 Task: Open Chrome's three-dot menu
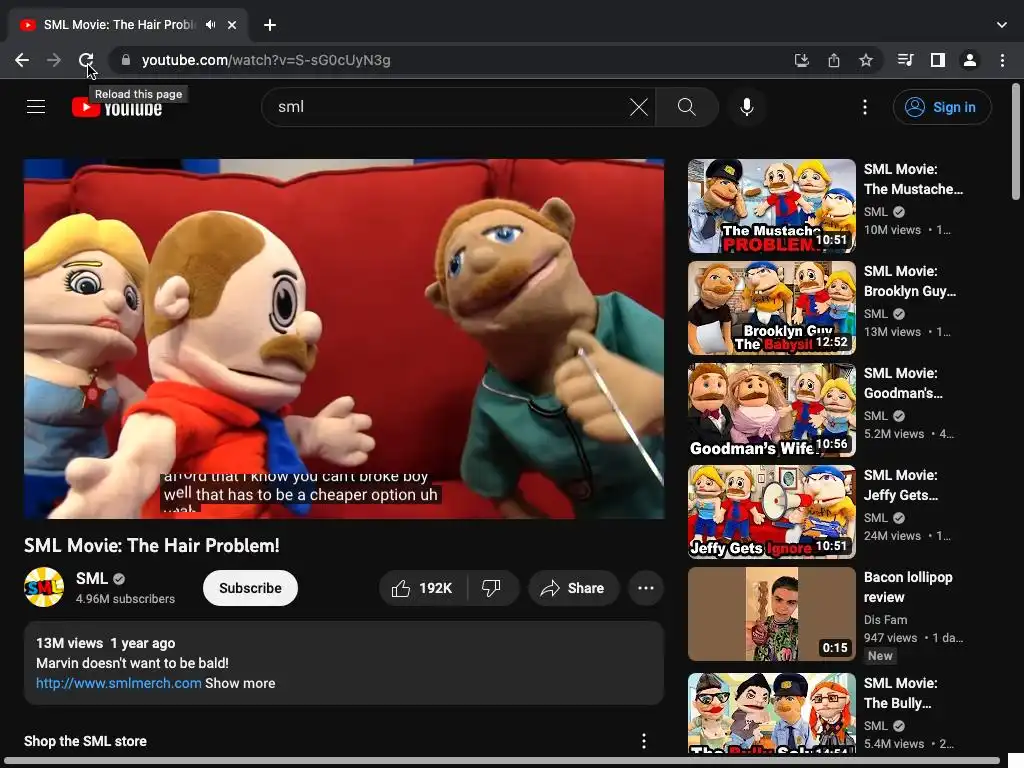pyautogui.click(x=1002, y=60)
